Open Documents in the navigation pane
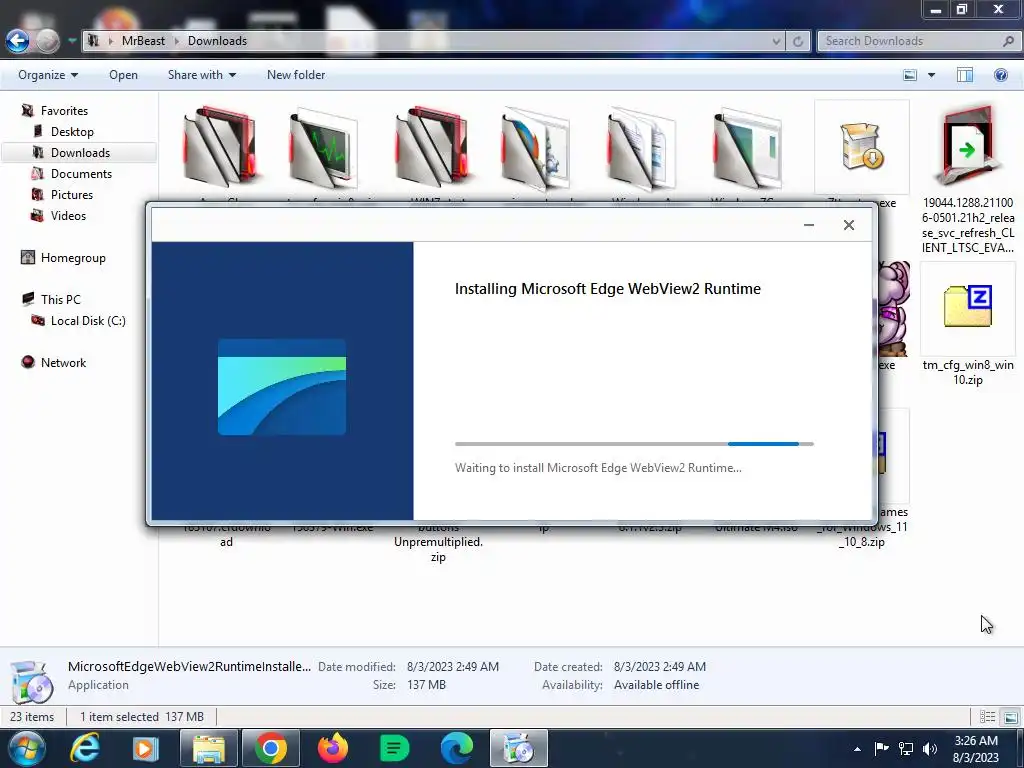Viewport: 1024px width, 768px height. point(81,174)
